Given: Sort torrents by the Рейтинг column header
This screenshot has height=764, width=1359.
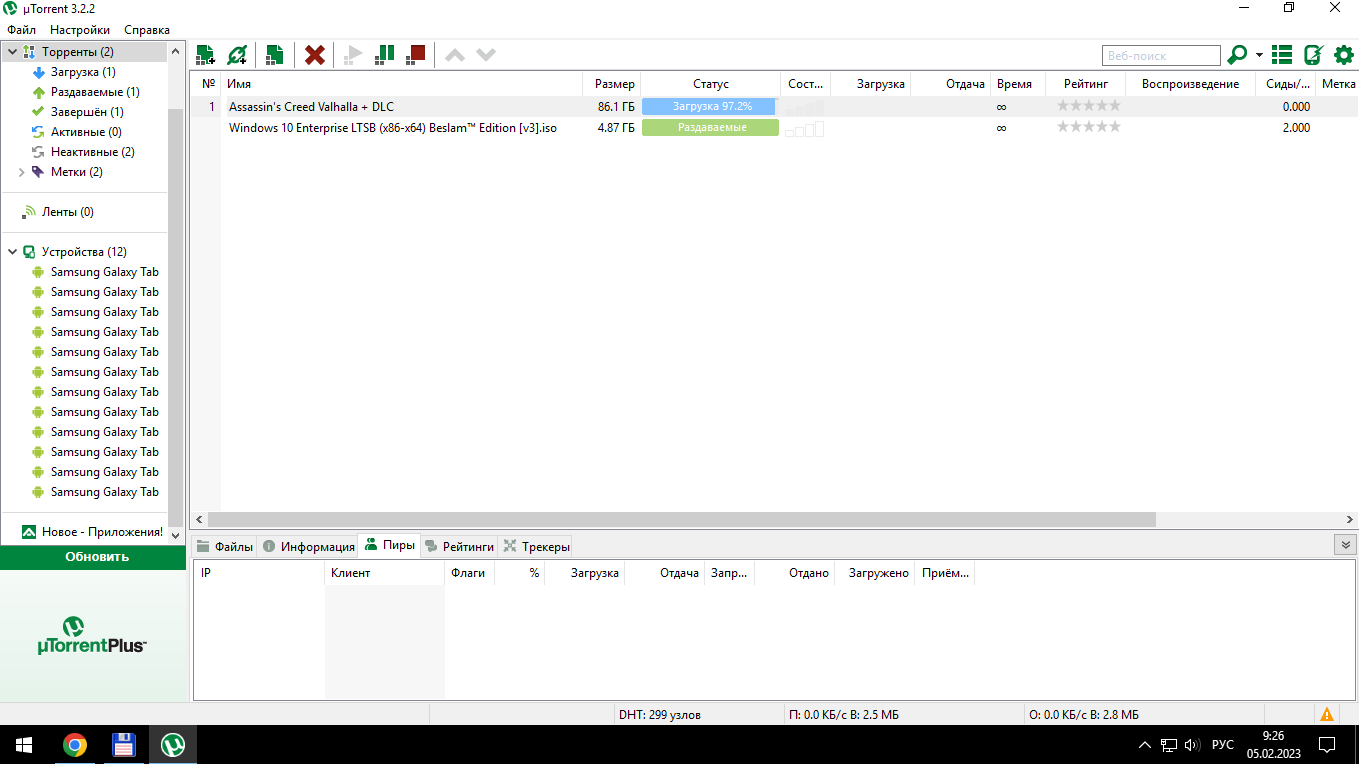Looking at the screenshot, I should [x=1086, y=84].
